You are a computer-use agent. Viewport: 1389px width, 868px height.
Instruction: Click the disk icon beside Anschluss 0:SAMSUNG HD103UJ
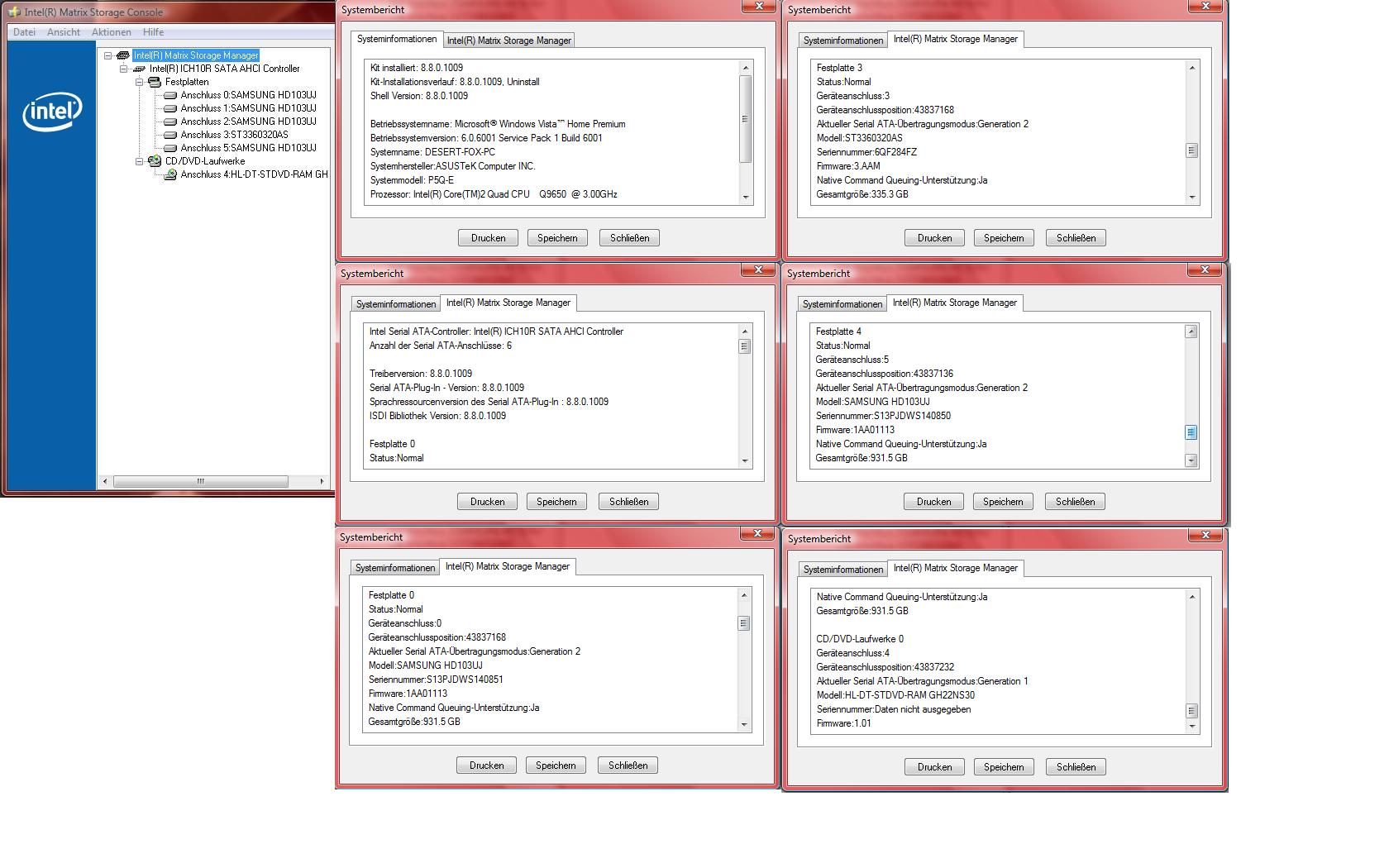[x=170, y=95]
